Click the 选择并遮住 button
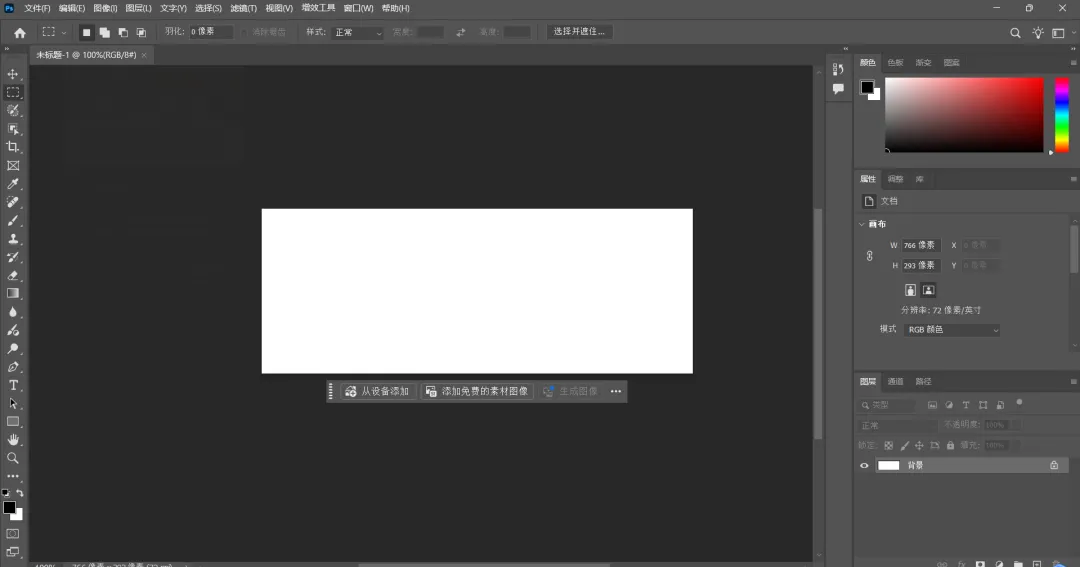Viewport: 1080px width, 567px height. tap(579, 32)
